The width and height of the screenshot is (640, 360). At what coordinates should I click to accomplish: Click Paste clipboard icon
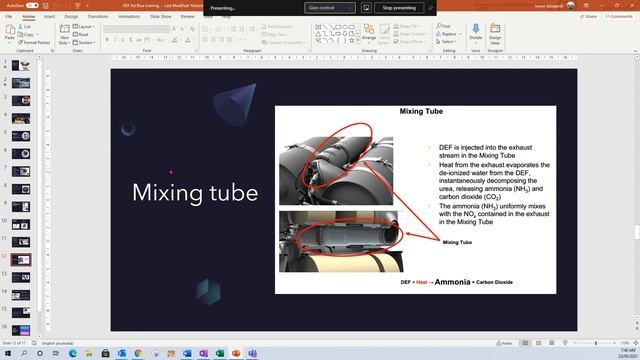pyautogui.click(x=10, y=30)
